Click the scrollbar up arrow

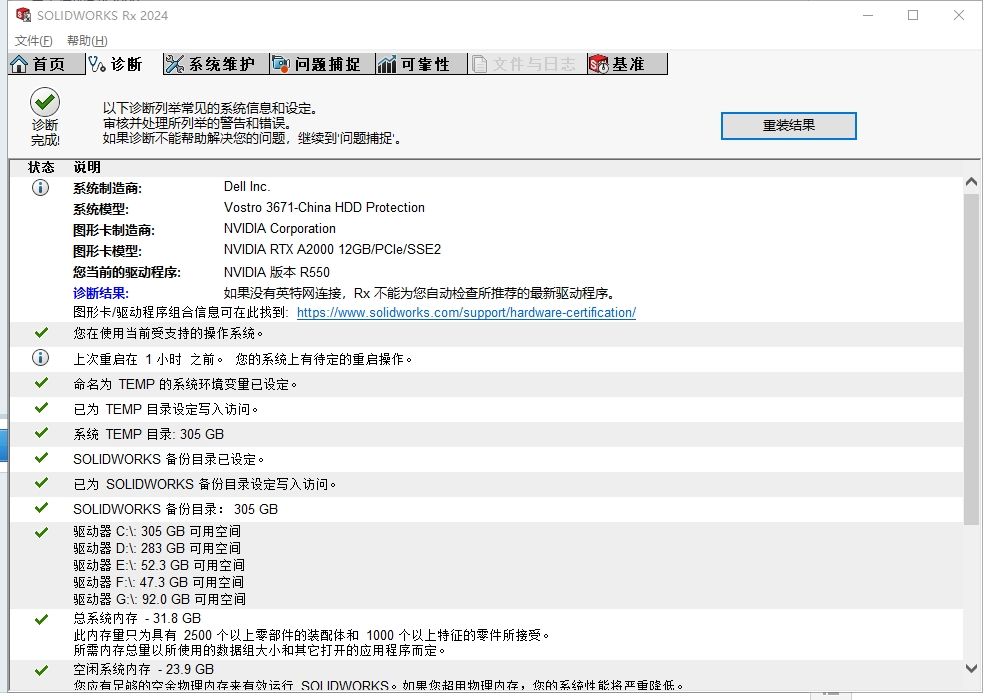click(x=972, y=182)
